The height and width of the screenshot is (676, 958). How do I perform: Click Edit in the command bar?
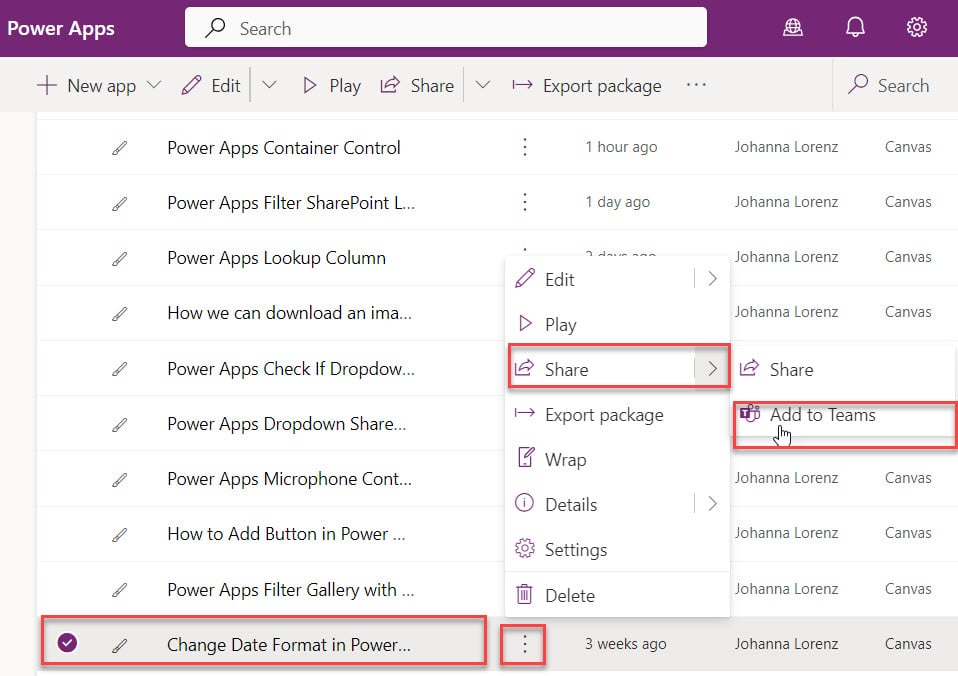(211, 86)
